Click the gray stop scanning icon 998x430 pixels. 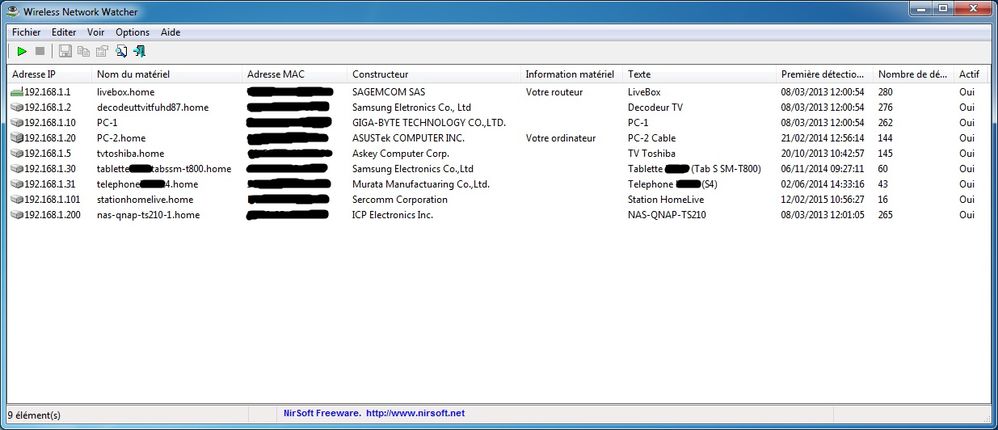click(x=39, y=52)
